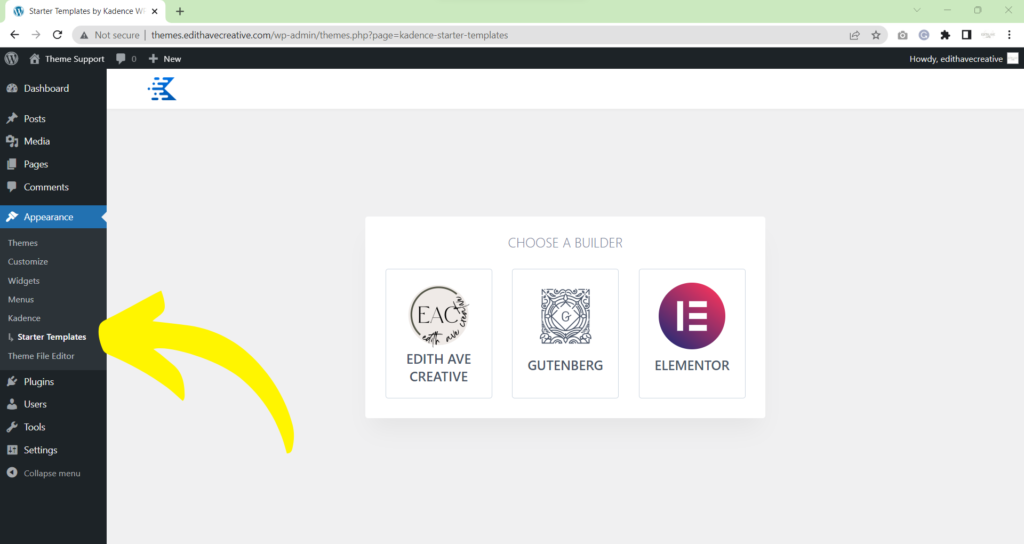Select the Edith Ave Creative builder
This screenshot has height=544, width=1024.
(x=438, y=333)
